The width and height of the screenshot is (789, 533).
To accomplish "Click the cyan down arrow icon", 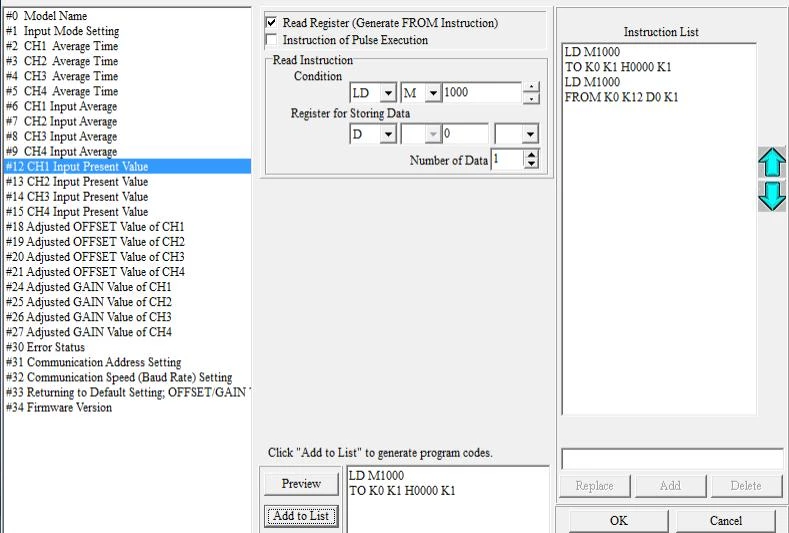I will click(x=772, y=195).
